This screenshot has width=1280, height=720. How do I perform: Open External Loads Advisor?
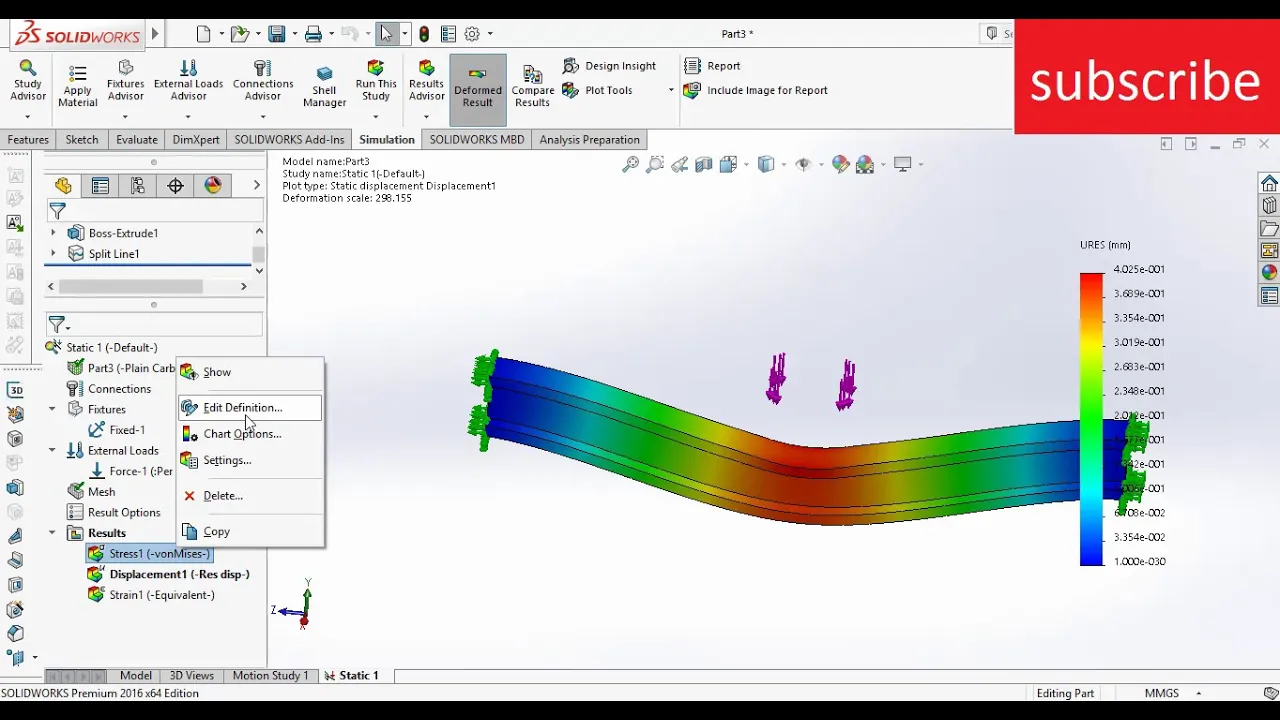[x=188, y=80]
